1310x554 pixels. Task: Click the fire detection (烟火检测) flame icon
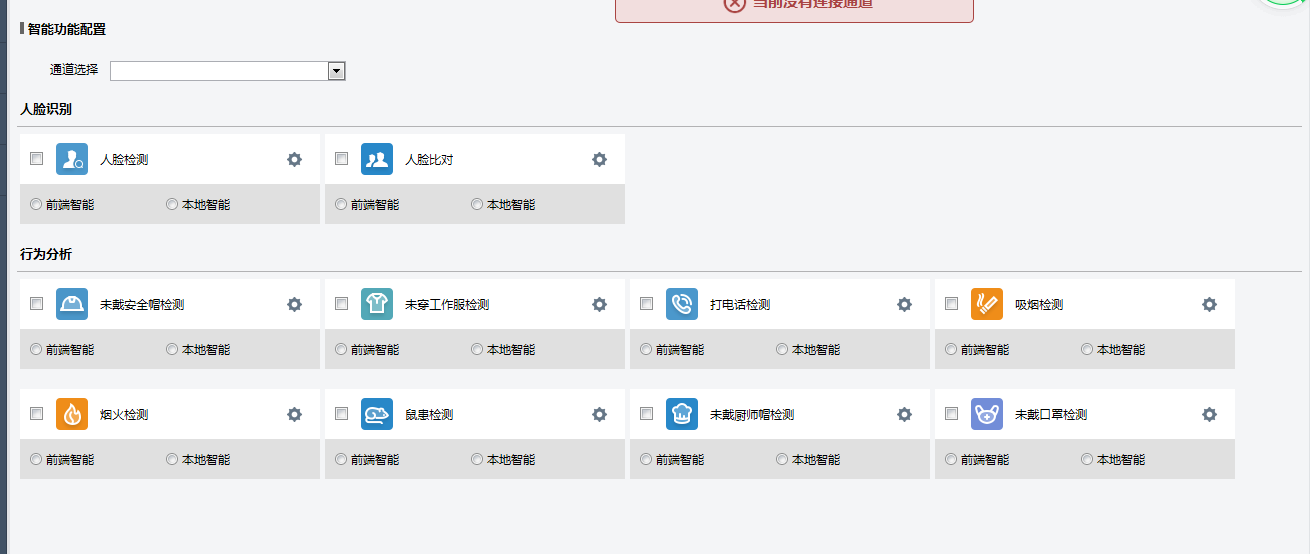point(72,415)
